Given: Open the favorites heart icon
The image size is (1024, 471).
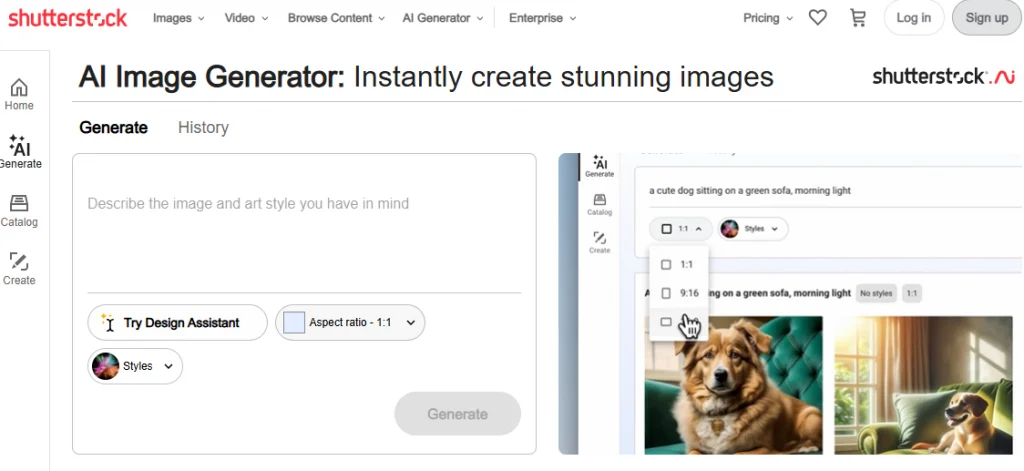Looking at the screenshot, I should [x=818, y=18].
